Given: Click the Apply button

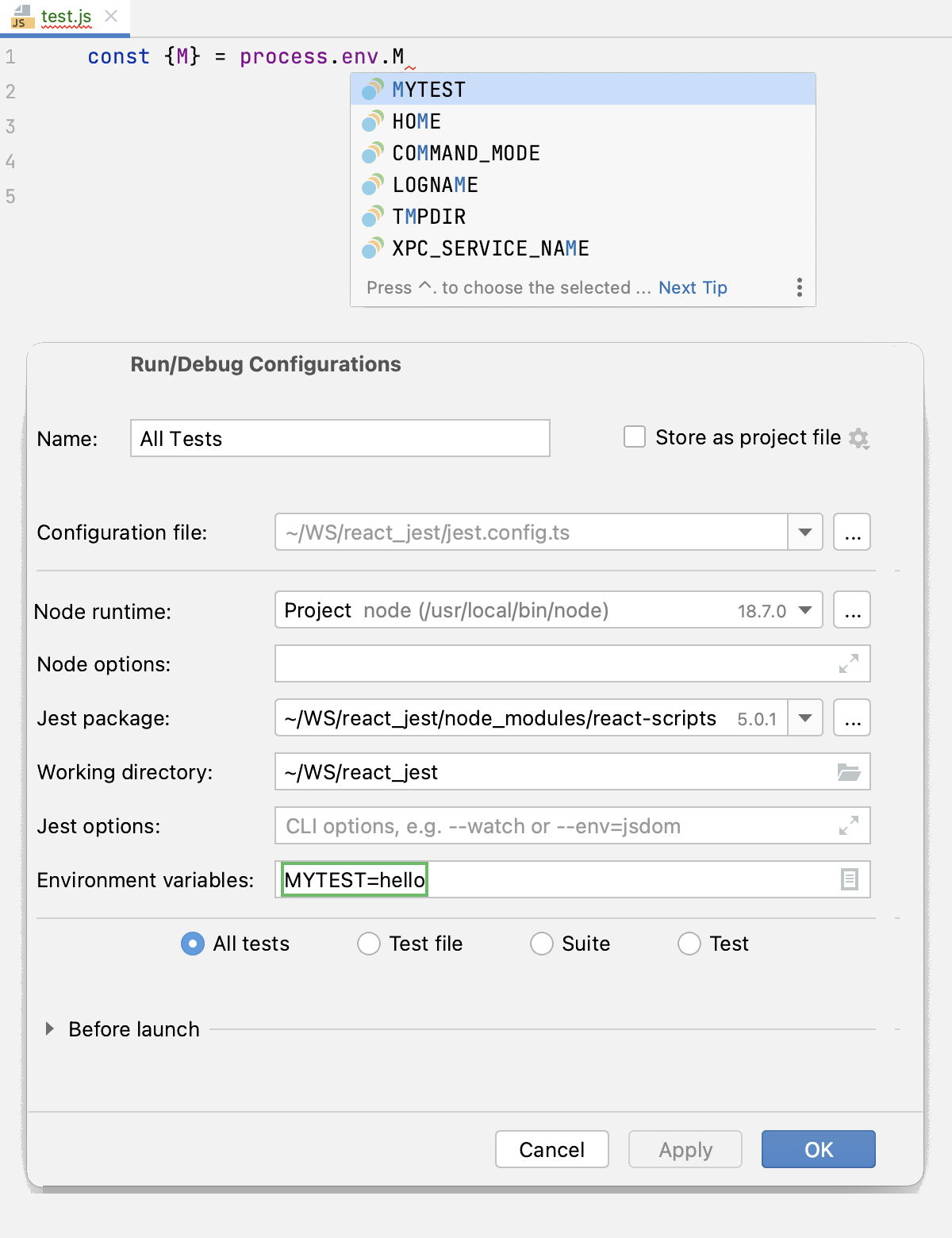Looking at the screenshot, I should 684,1149.
